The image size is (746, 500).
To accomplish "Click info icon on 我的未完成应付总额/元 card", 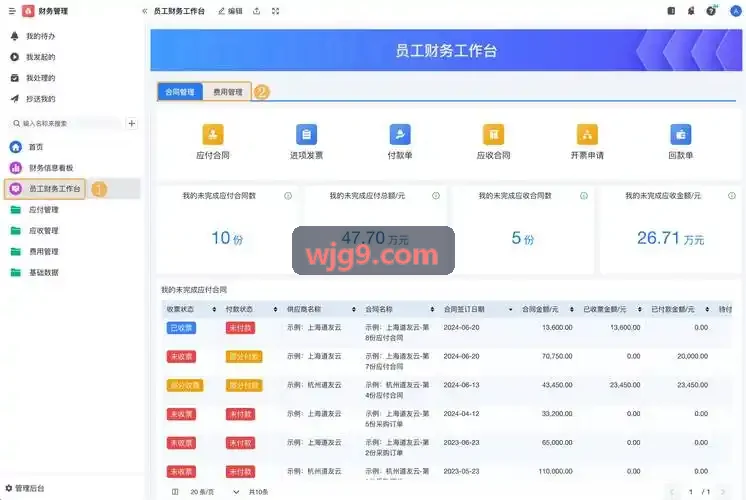I will pyautogui.click(x=436, y=196).
